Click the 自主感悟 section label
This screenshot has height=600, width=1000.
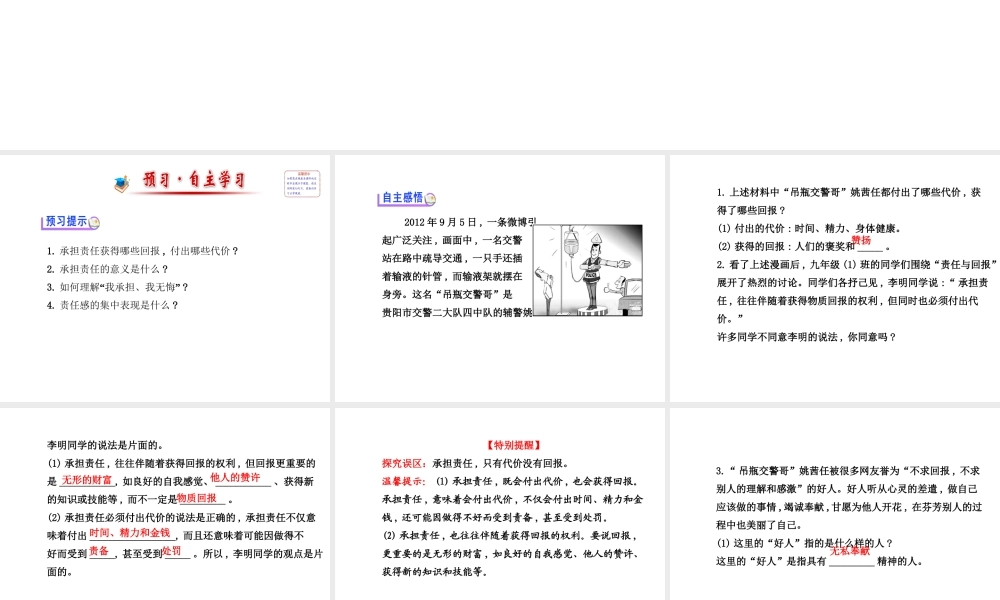click(x=402, y=198)
